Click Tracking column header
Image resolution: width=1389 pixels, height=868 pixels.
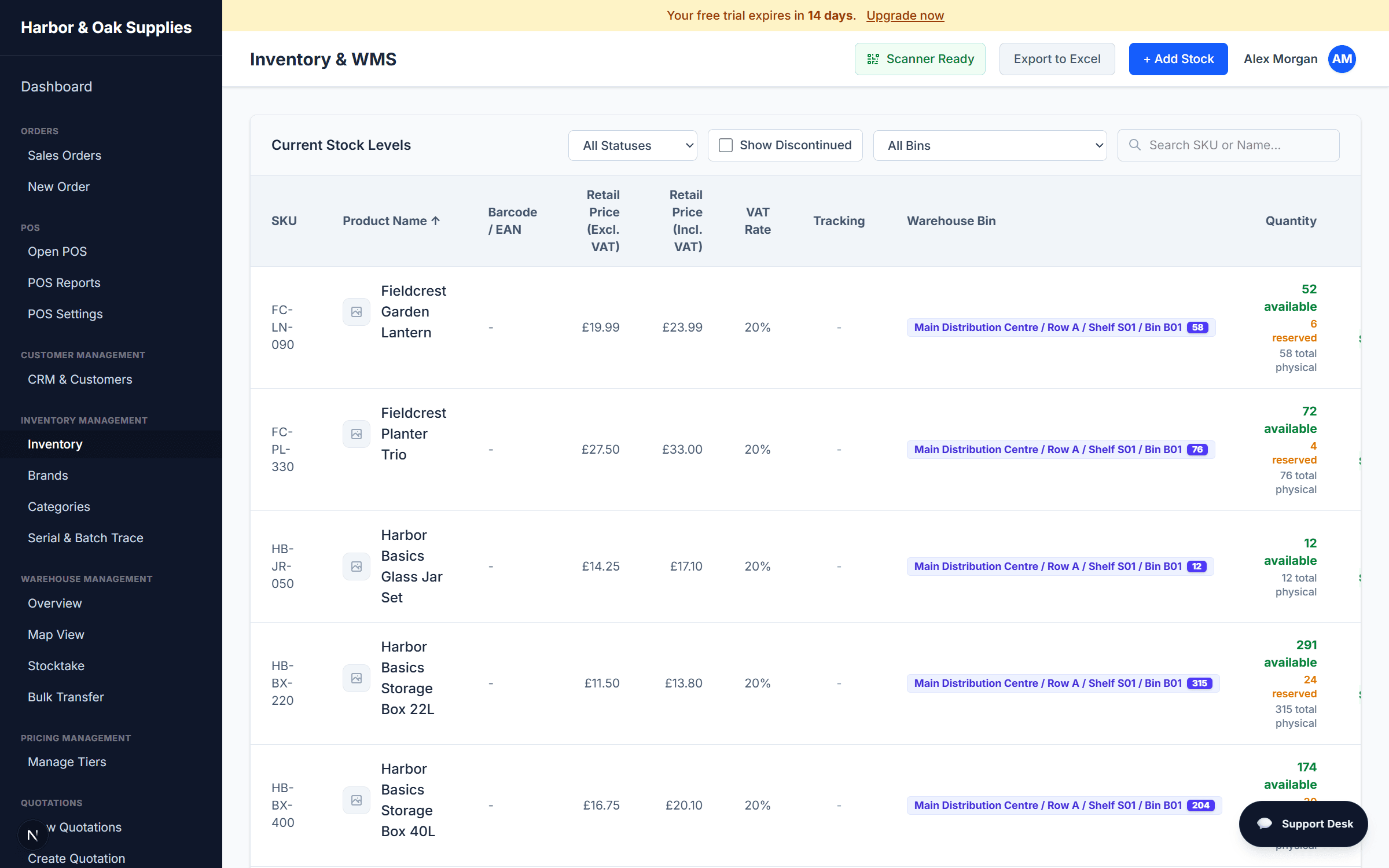pyautogui.click(x=839, y=220)
